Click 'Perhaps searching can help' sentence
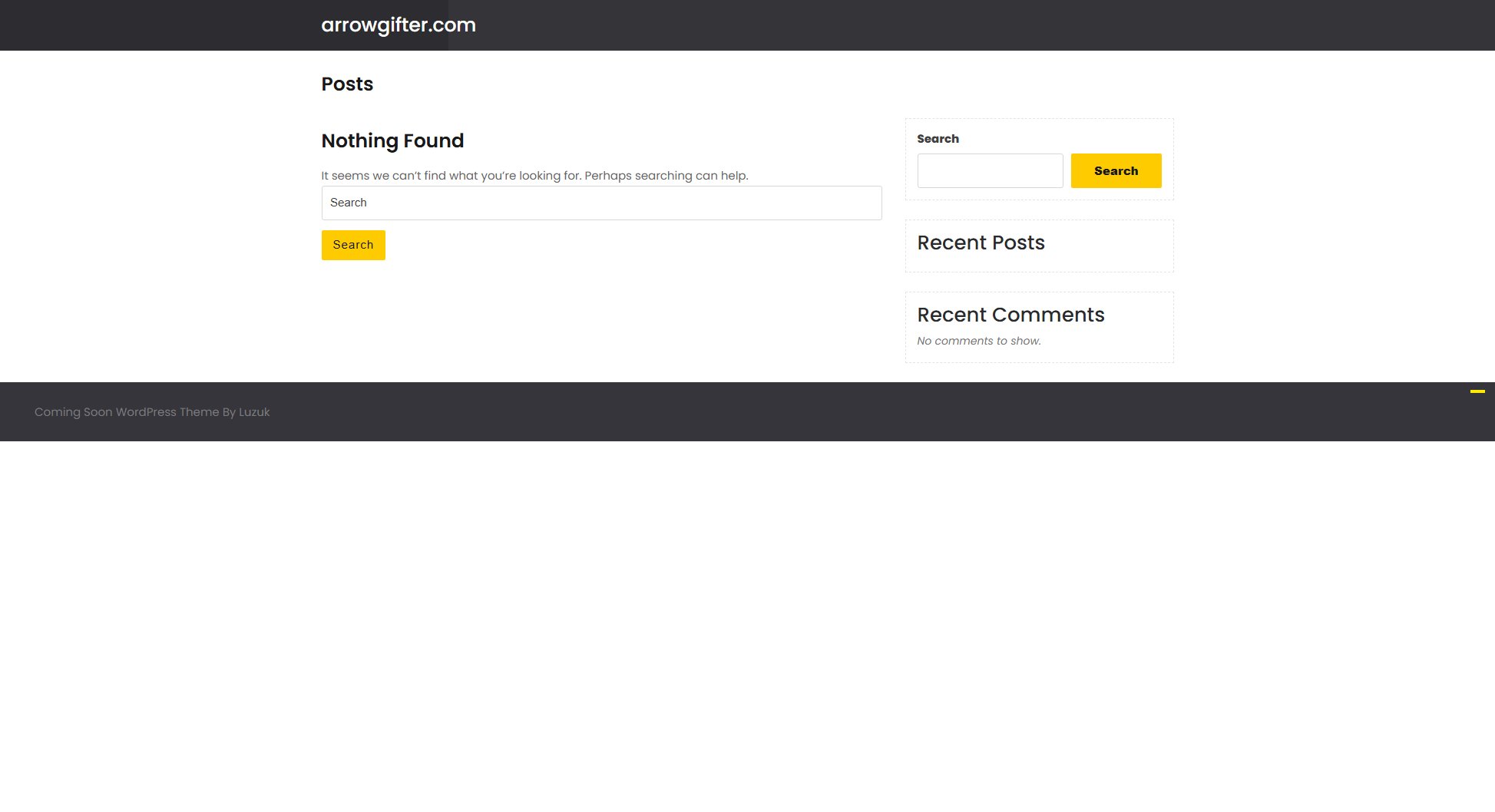 [x=666, y=176]
